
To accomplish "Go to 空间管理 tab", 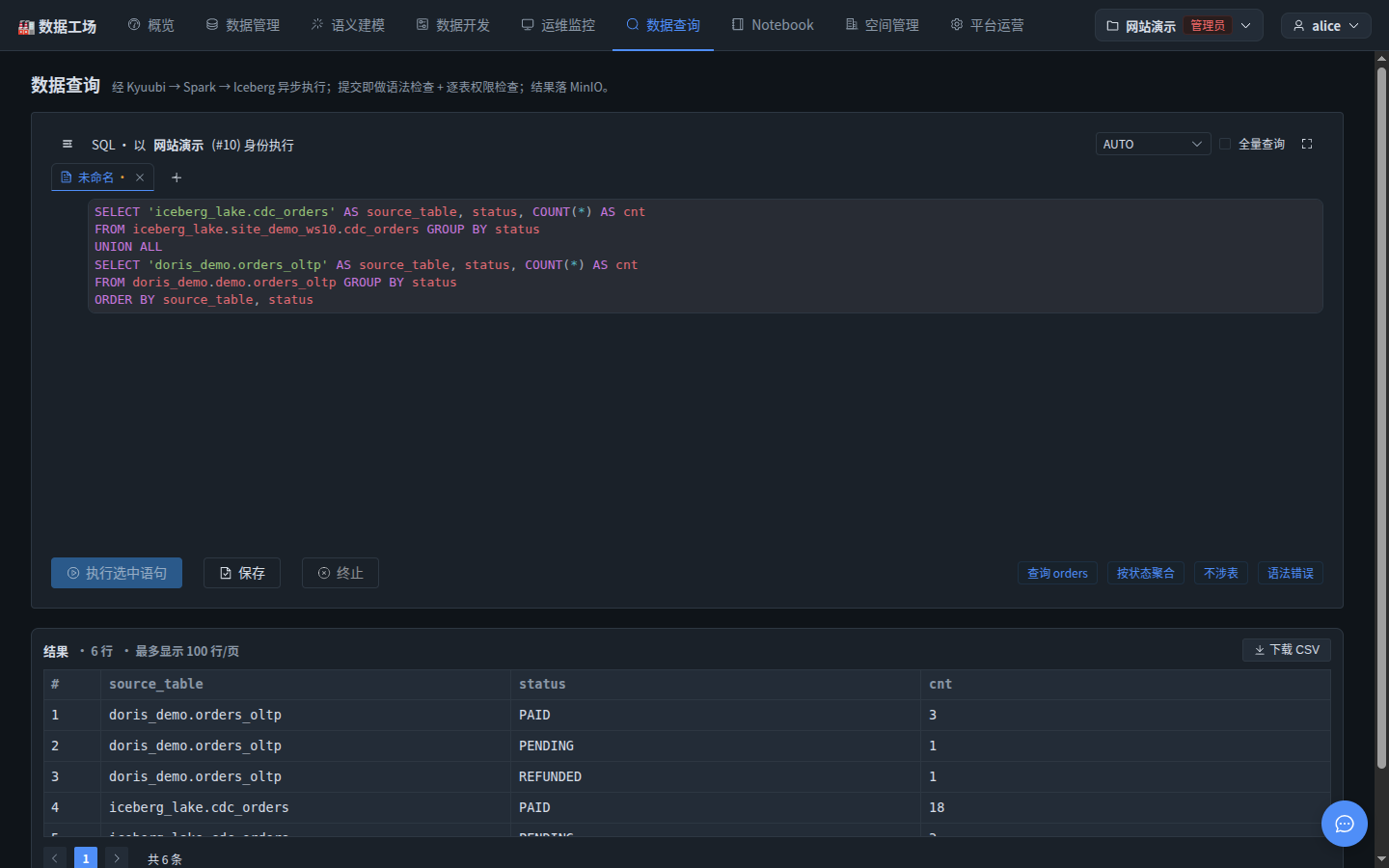I will click(883, 25).
